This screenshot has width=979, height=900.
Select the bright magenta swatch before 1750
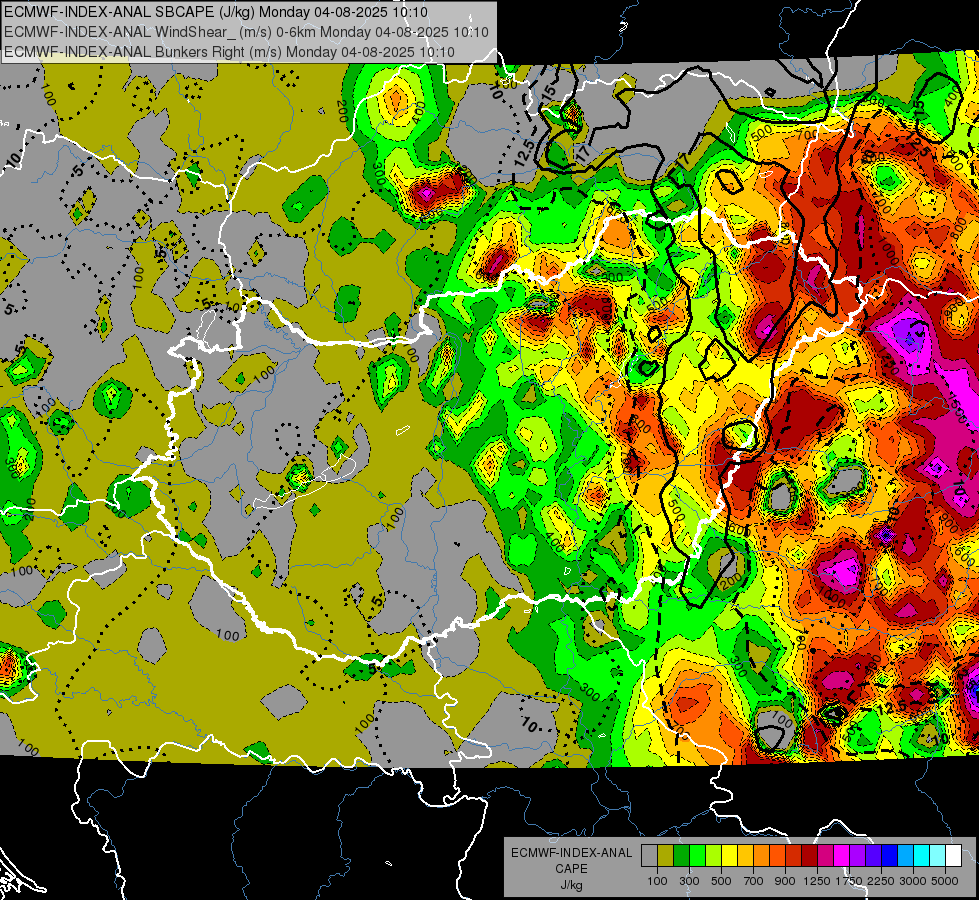pyautogui.click(x=842, y=856)
